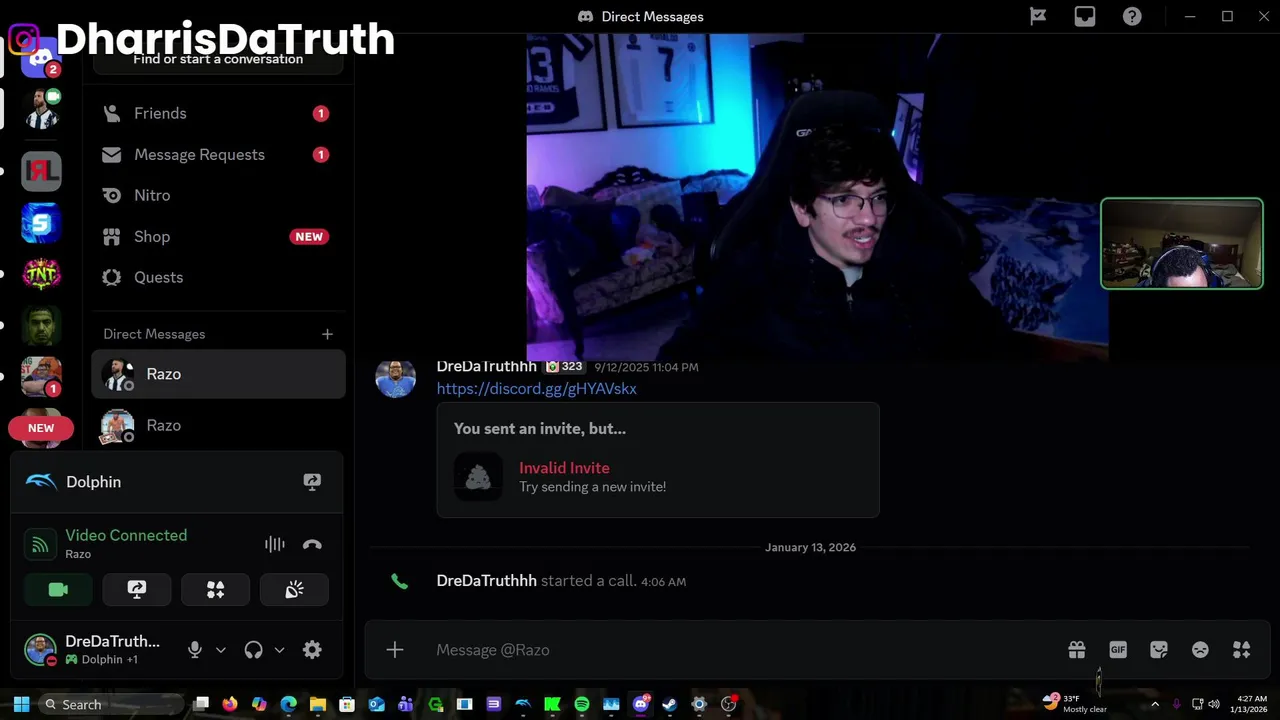Screen dimensions: 1280x720
Task: Disconnect from the call
Action: coord(312,544)
